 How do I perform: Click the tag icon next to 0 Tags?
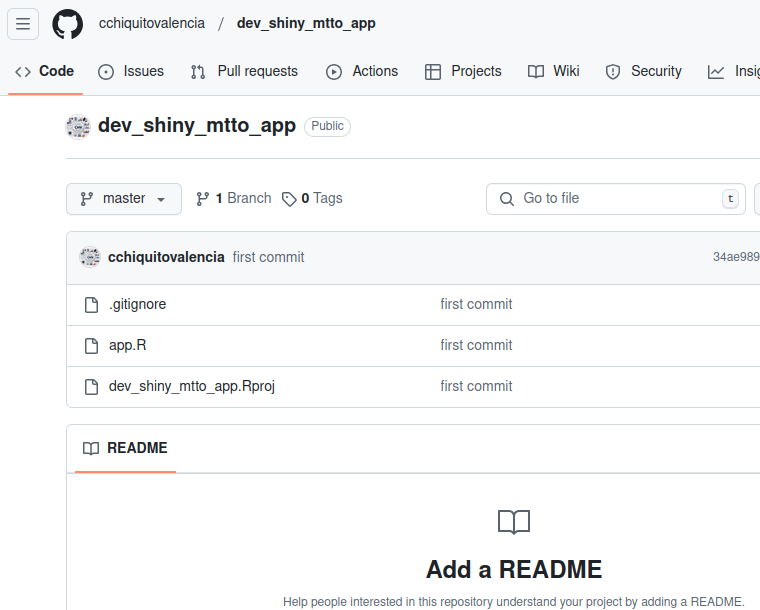click(x=289, y=199)
